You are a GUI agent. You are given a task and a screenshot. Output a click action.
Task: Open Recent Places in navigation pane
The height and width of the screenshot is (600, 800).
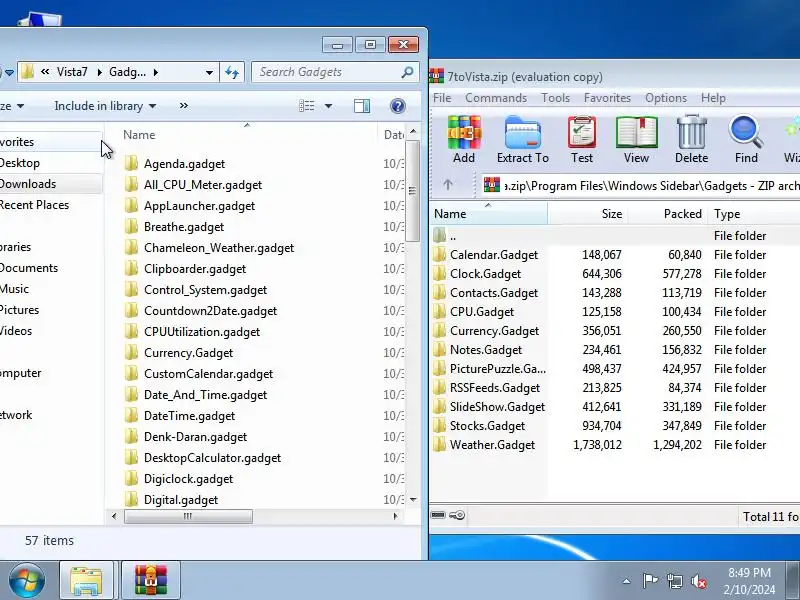pyautogui.click(x=34, y=205)
